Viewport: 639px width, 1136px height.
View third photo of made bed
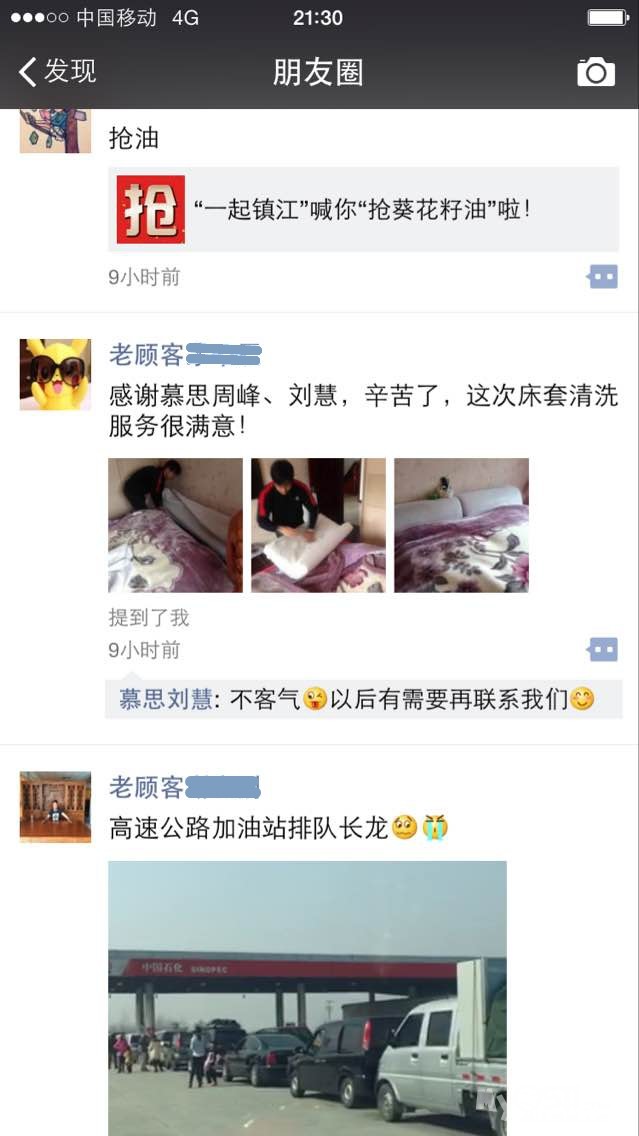coord(462,525)
